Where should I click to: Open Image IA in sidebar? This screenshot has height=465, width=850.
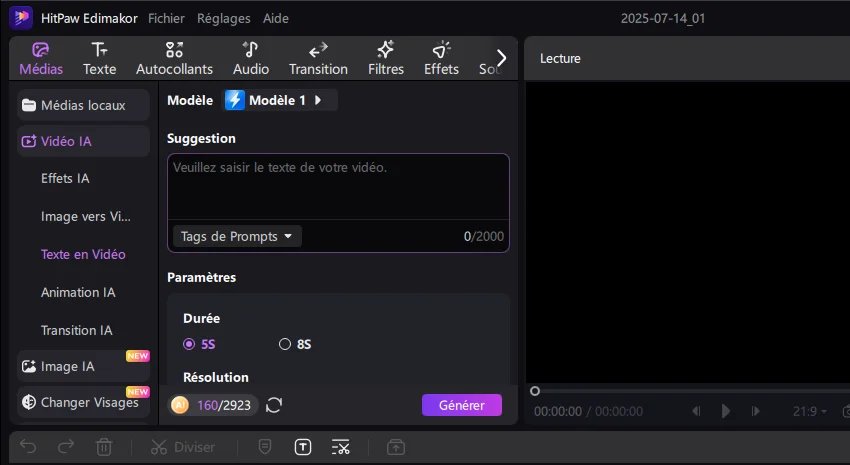83,366
